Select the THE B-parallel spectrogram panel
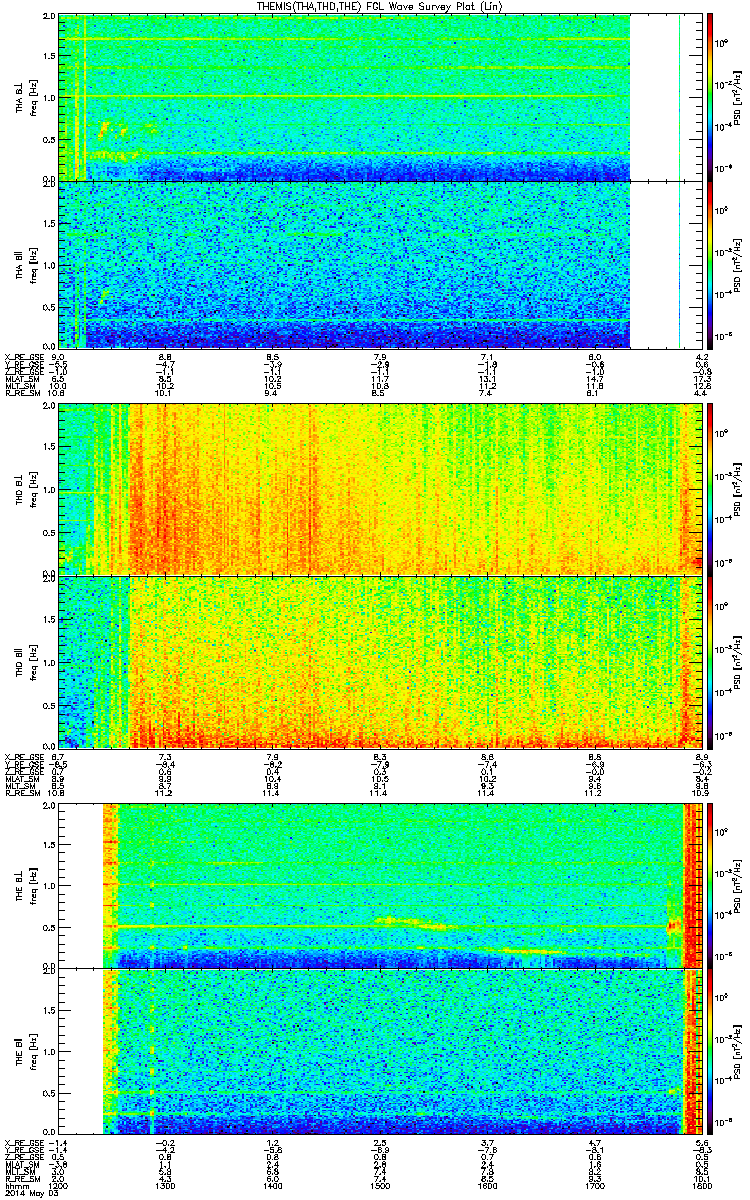The image size is (750, 1200). (x=381, y=1050)
